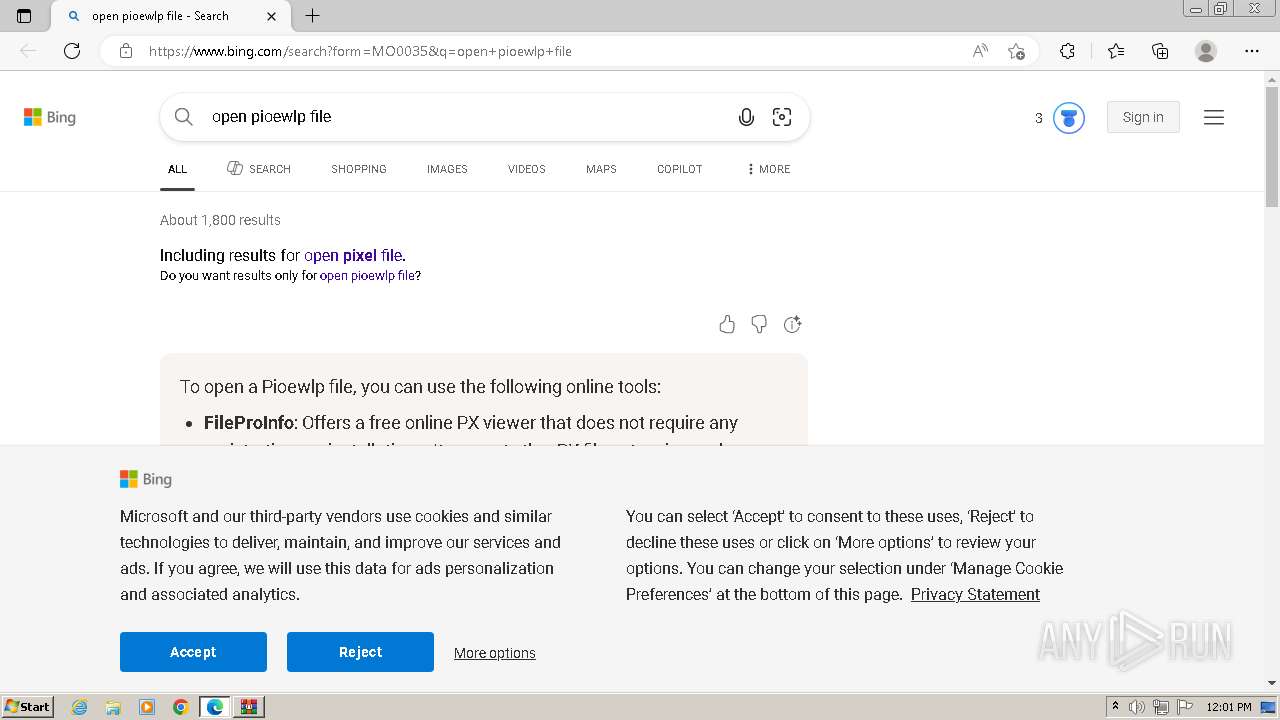Open the browser profile icon
The image size is (1280, 720).
click(x=1206, y=51)
